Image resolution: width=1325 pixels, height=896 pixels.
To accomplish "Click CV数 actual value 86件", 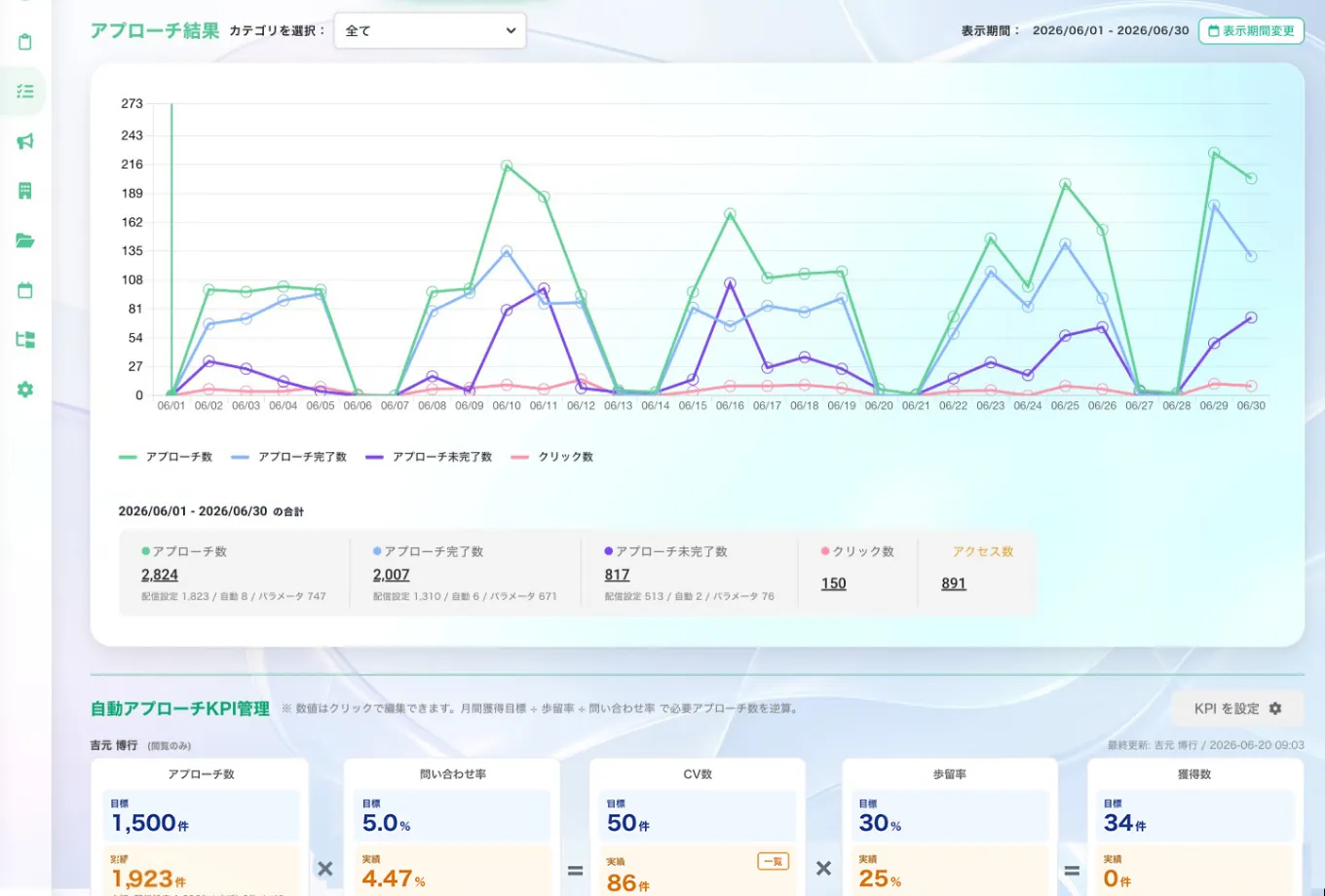I will tap(628, 883).
